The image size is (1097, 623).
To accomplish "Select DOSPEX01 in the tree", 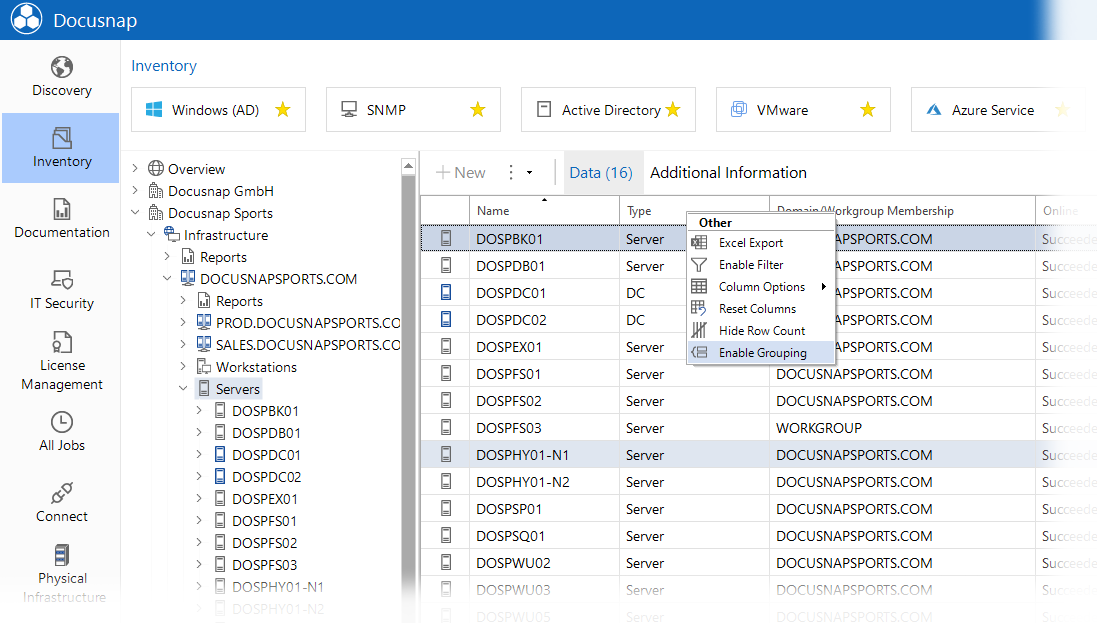I will pos(264,499).
